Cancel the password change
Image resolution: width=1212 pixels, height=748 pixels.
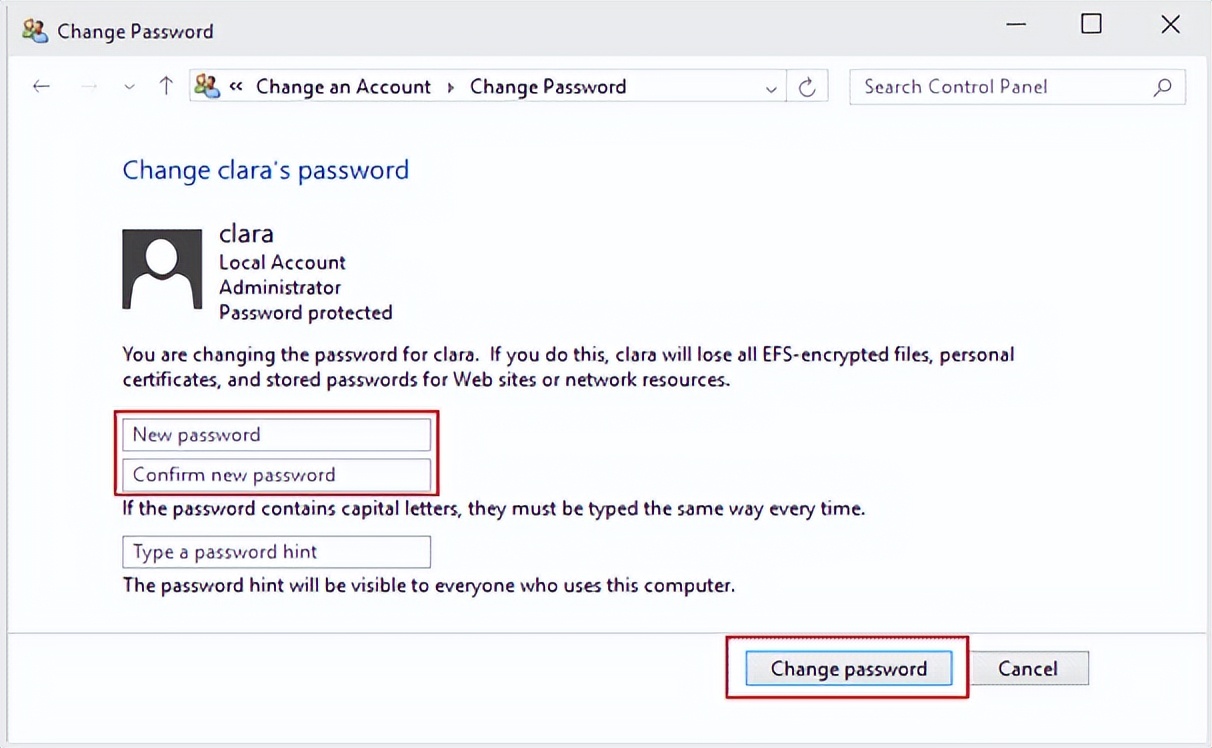pyautogui.click(x=1028, y=669)
